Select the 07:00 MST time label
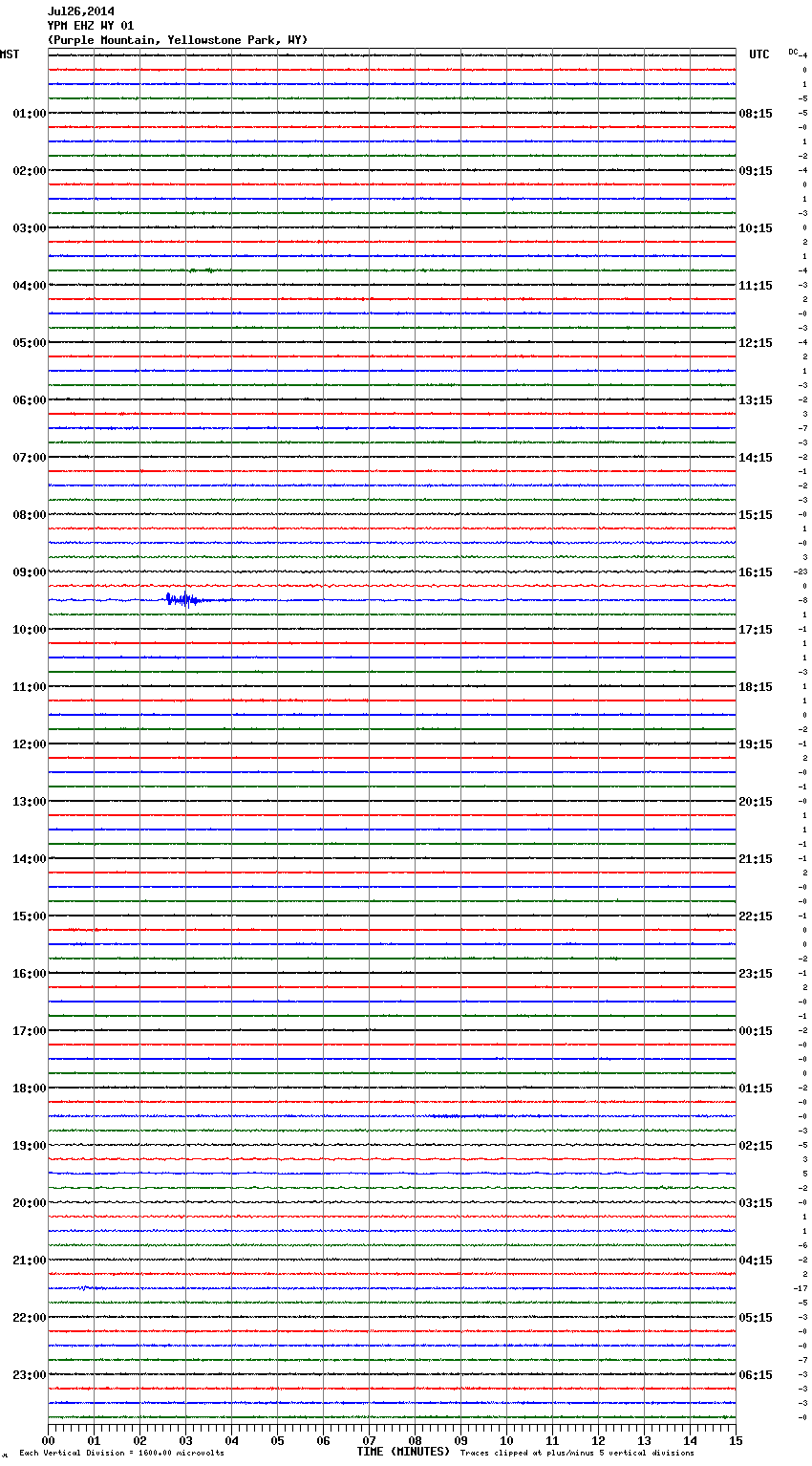 coord(29,458)
